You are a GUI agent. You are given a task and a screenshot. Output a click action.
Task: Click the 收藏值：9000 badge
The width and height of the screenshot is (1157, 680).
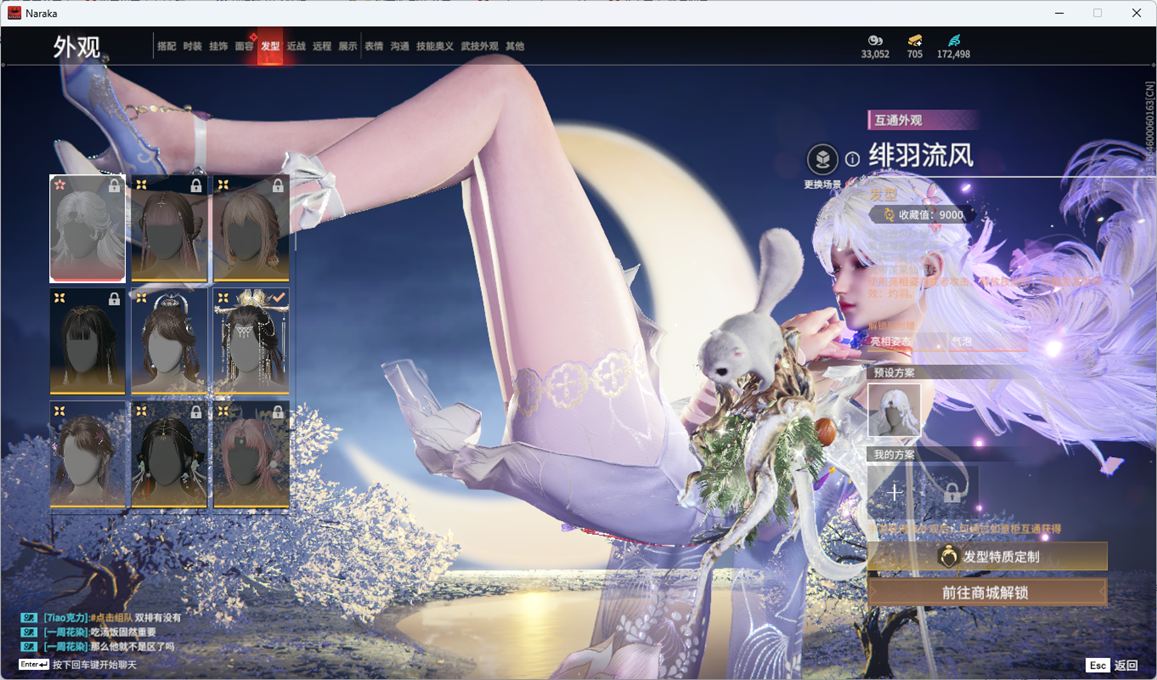coord(923,215)
